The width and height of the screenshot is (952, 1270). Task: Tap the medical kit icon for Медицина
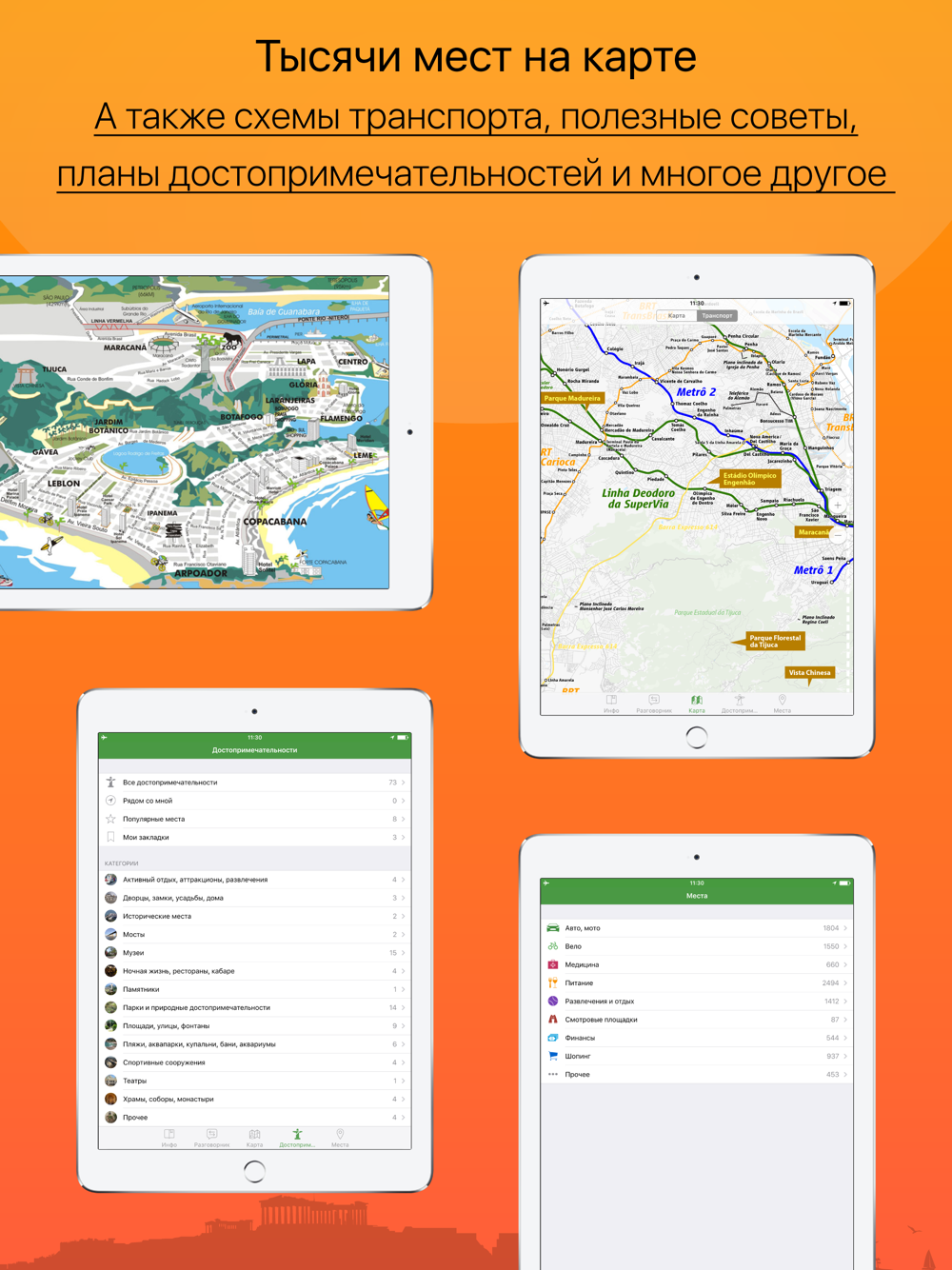pyautogui.click(x=553, y=964)
